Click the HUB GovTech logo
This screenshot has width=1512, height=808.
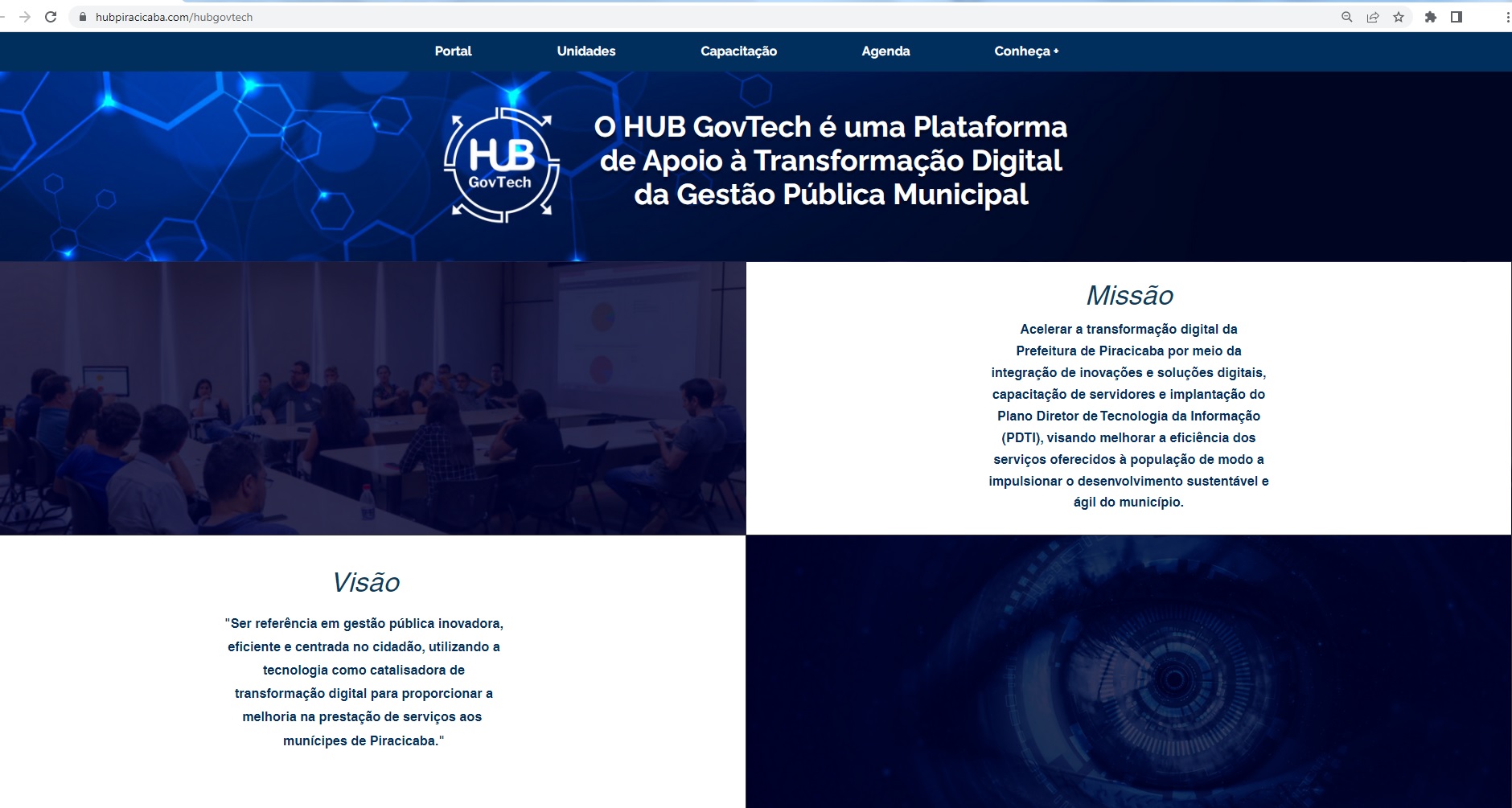(x=502, y=165)
